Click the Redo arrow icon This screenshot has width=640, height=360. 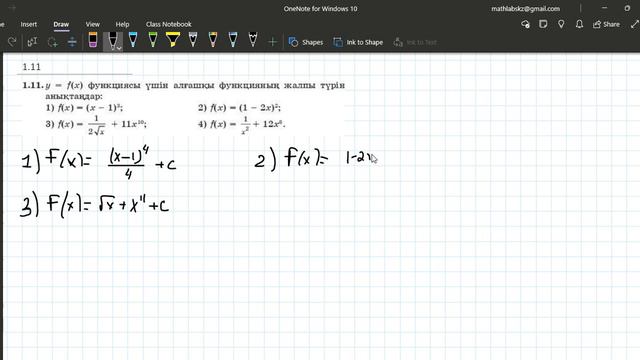tap(12, 42)
